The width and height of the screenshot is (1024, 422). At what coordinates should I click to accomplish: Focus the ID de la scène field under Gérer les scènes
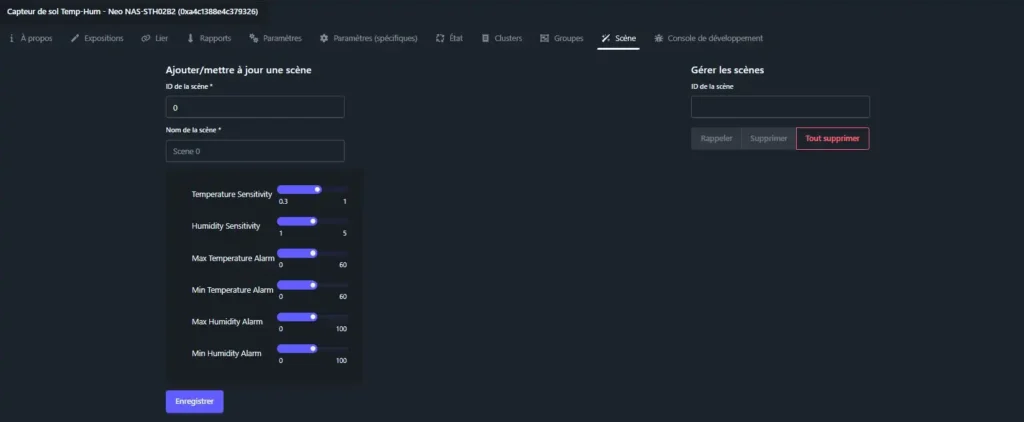tap(780, 107)
